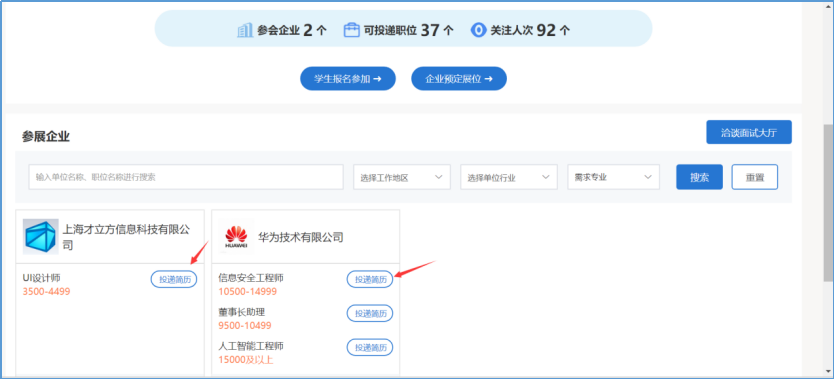Screen dimensions: 834x379
Task: Open the 华为技术有限公司 company link
Action: pyautogui.click(x=301, y=237)
